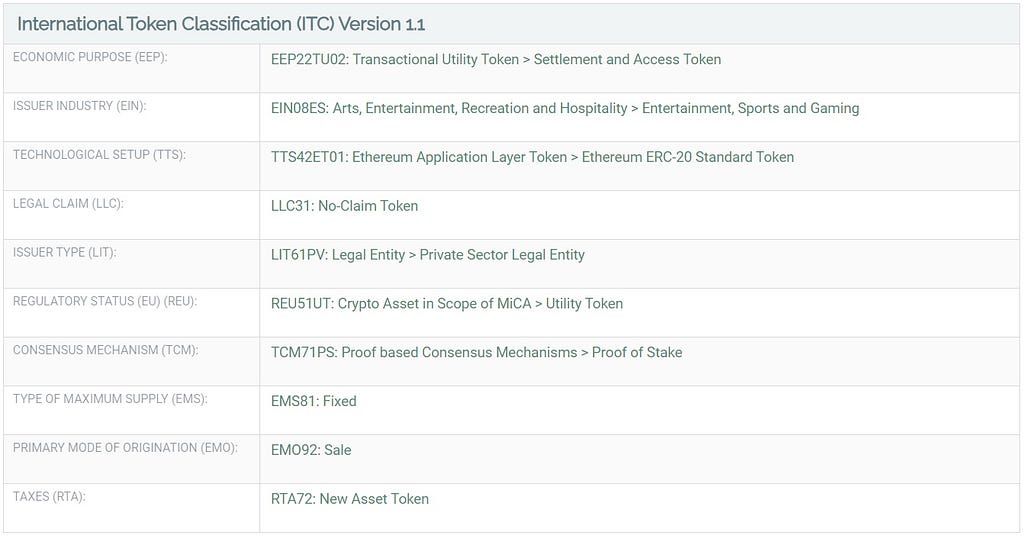Click the International Token Classification (ITC) Version 1.1 heading

[221, 24]
